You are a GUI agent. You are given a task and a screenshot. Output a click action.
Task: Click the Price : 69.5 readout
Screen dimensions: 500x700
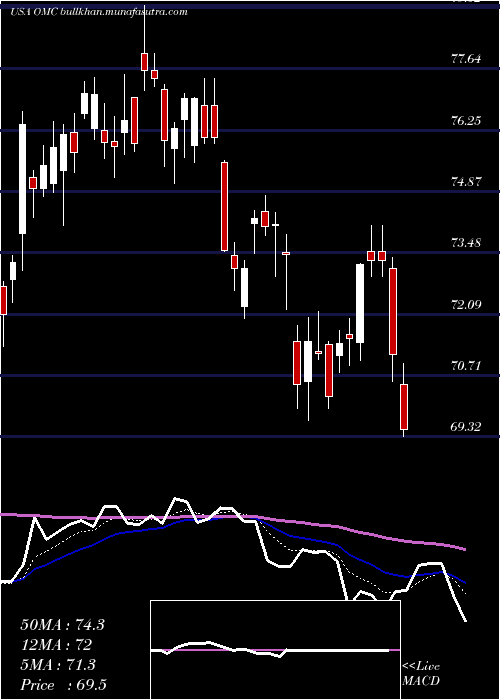(63, 685)
